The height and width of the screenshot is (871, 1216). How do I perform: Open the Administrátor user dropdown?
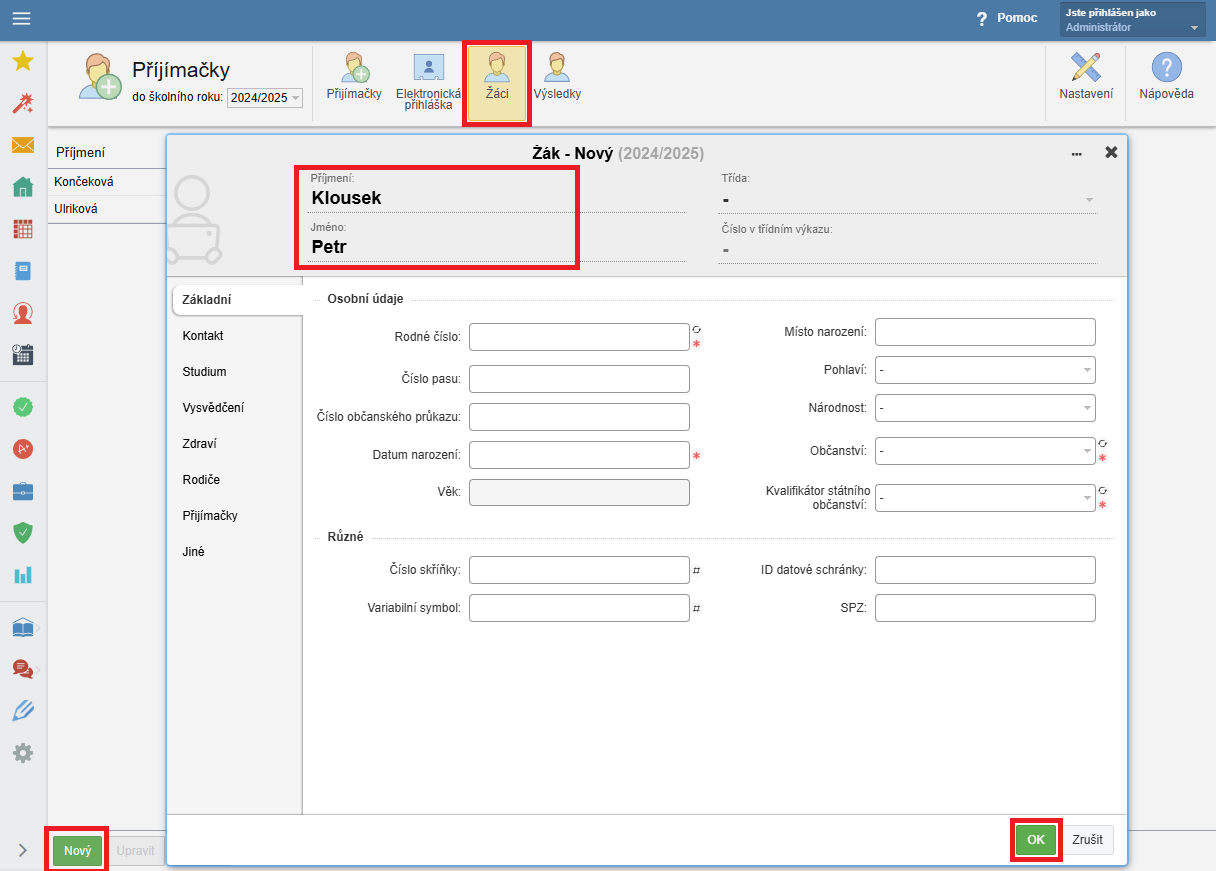(1132, 20)
